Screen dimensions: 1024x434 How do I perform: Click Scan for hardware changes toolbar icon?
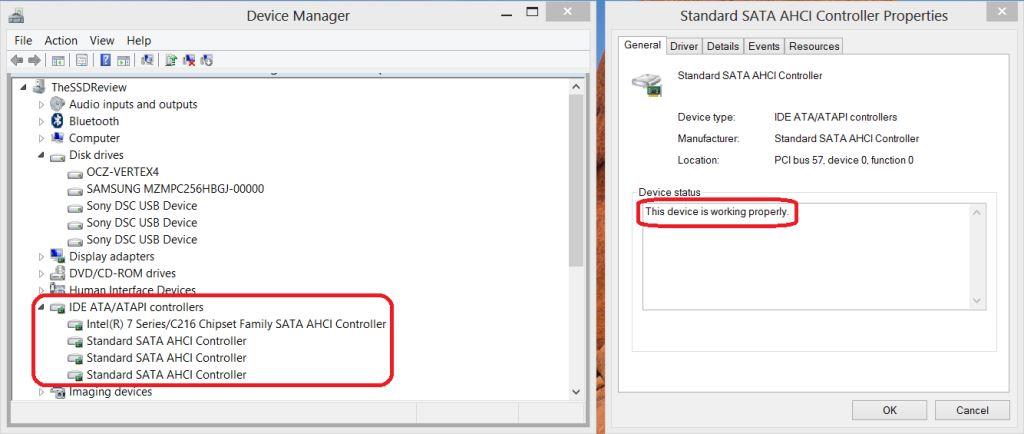[147, 60]
